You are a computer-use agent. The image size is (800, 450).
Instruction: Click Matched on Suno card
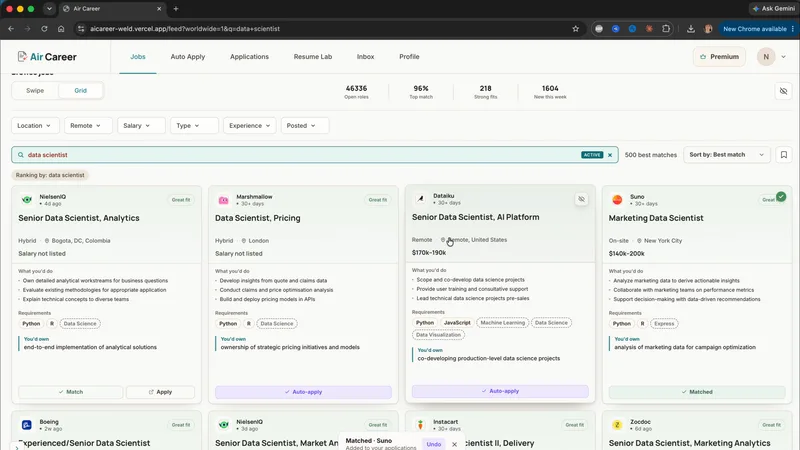[697, 392]
